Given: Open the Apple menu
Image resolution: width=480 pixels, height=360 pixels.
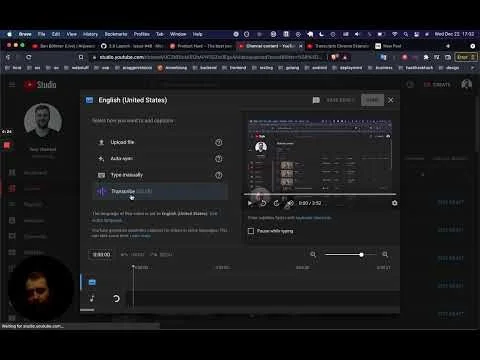Looking at the screenshot, I should click(x=9, y=34).
